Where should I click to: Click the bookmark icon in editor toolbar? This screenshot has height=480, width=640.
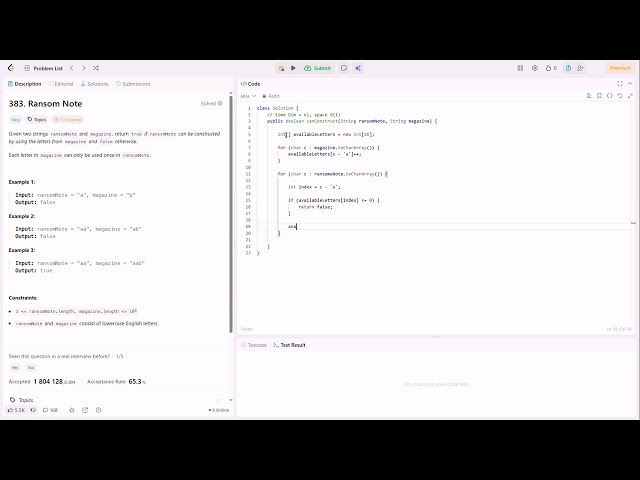[599, 96]
